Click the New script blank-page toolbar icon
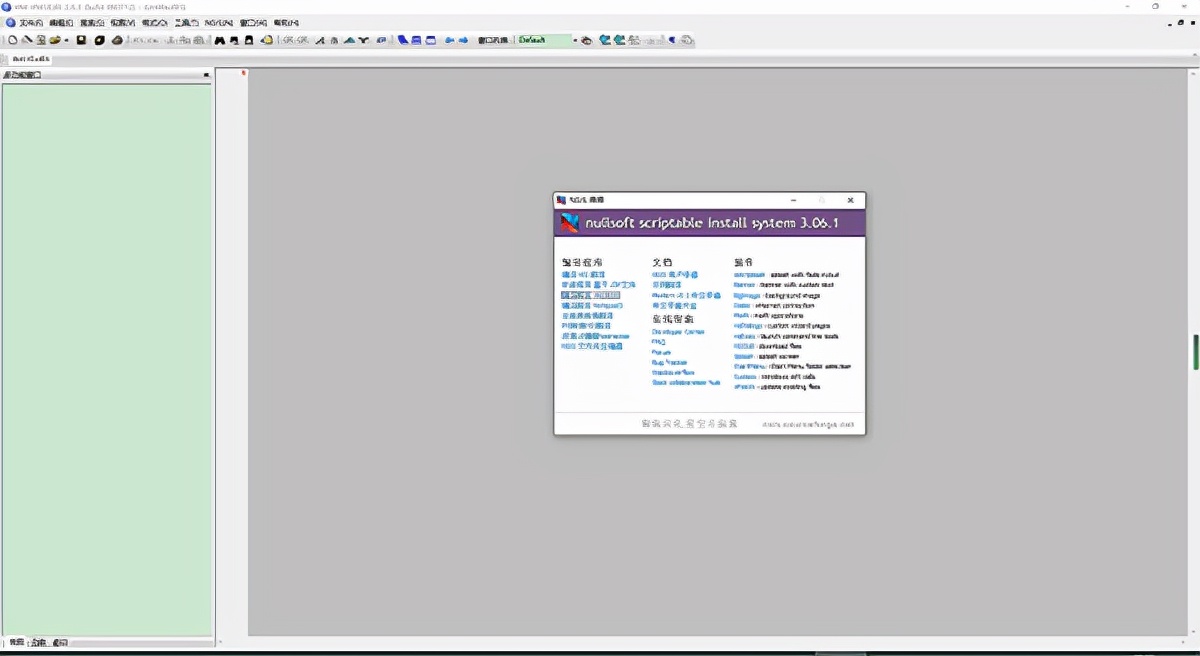 point(13,40)
